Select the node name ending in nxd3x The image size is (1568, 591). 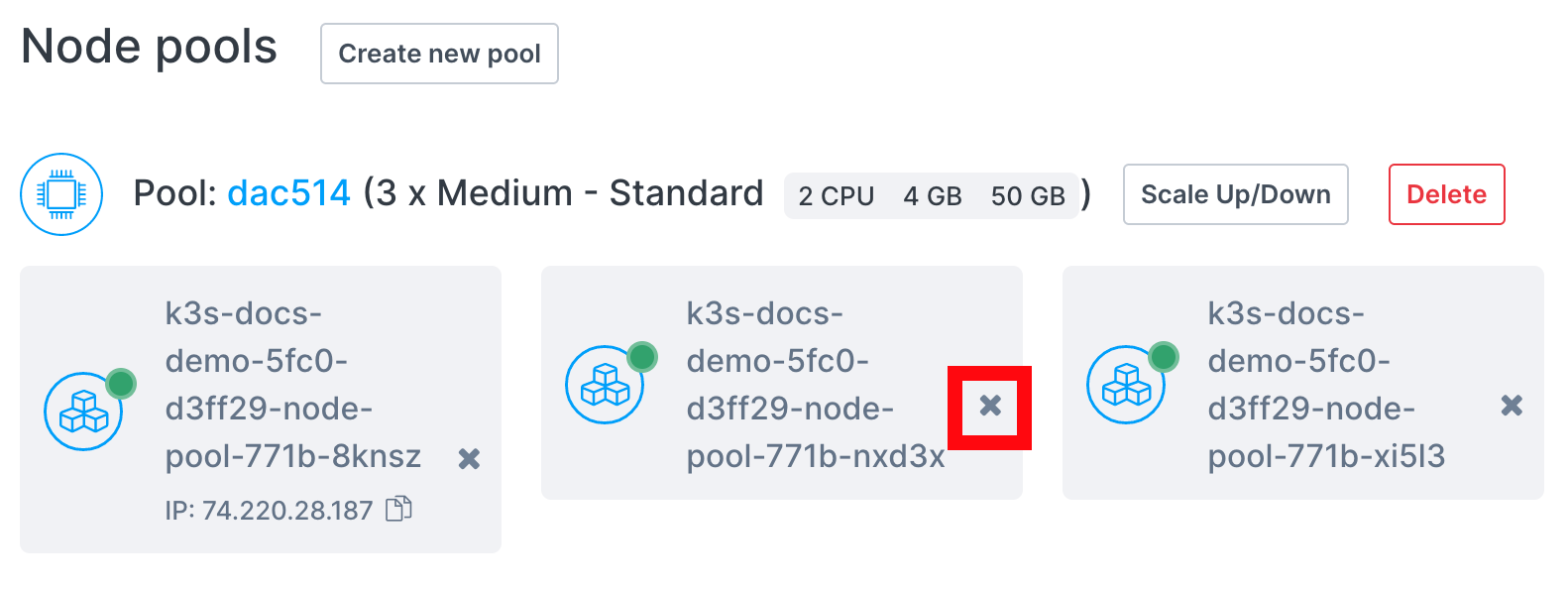point(814,385)
